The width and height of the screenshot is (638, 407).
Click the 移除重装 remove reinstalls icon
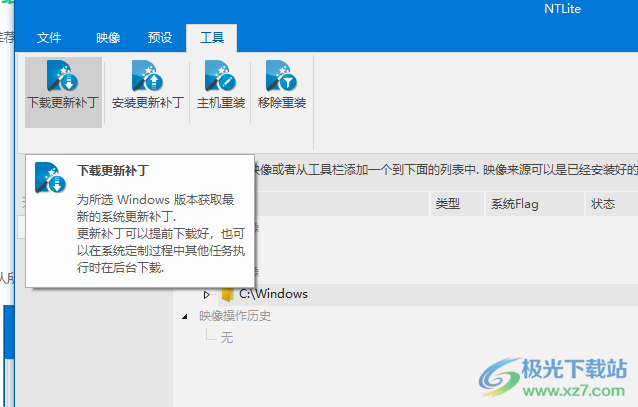point(281,76)
